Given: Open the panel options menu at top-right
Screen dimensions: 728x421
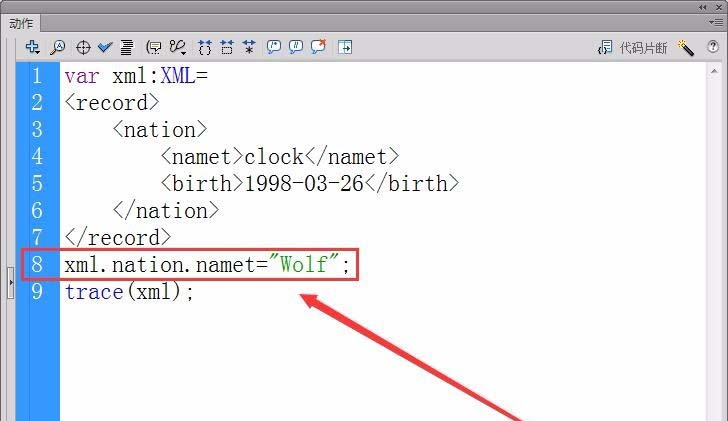Looking at the screenshot, I should point(715,22).
